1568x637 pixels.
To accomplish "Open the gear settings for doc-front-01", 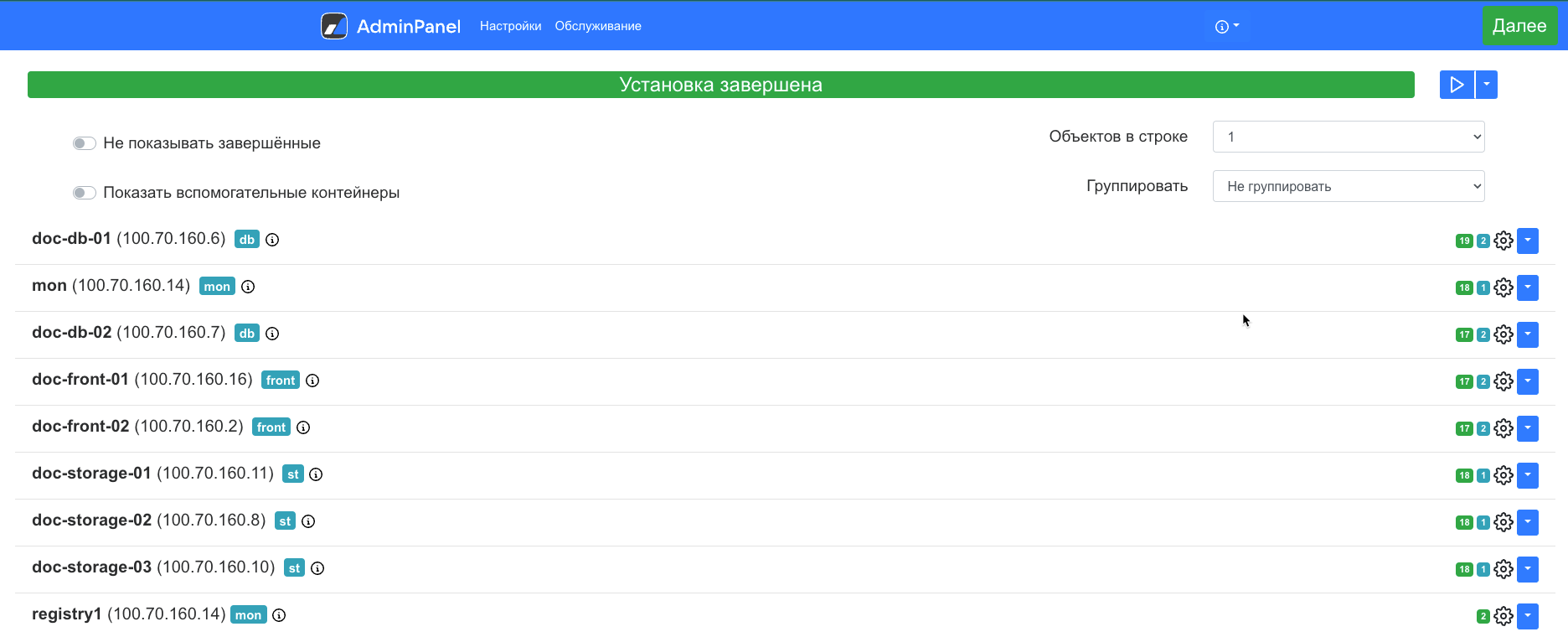I will pos(1504,381).
